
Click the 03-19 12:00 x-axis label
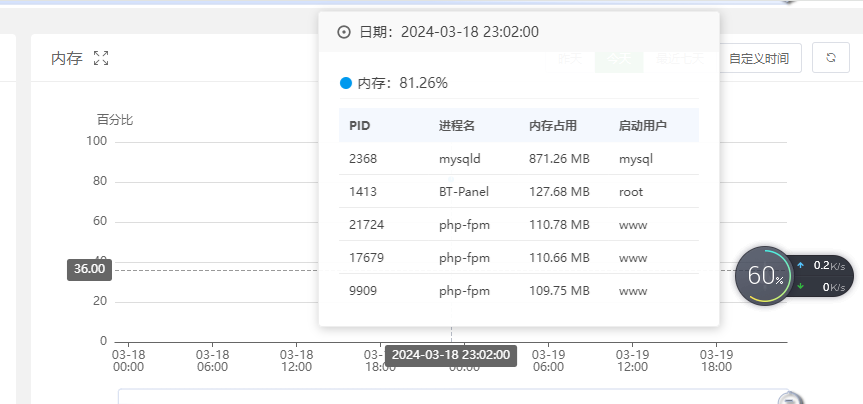pyautogui.click(x=632, y=361)
